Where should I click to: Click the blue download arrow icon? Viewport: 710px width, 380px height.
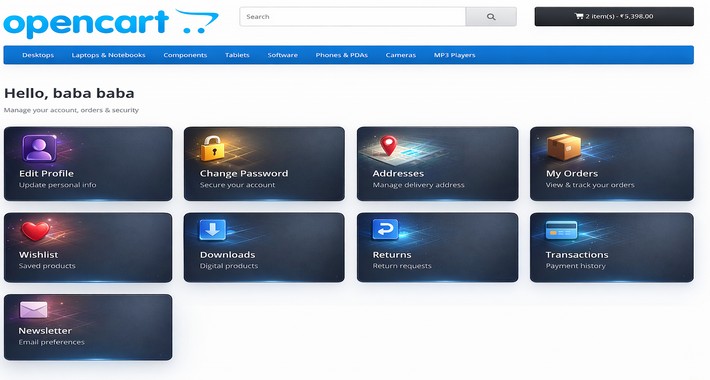click(x=212, y=230)
